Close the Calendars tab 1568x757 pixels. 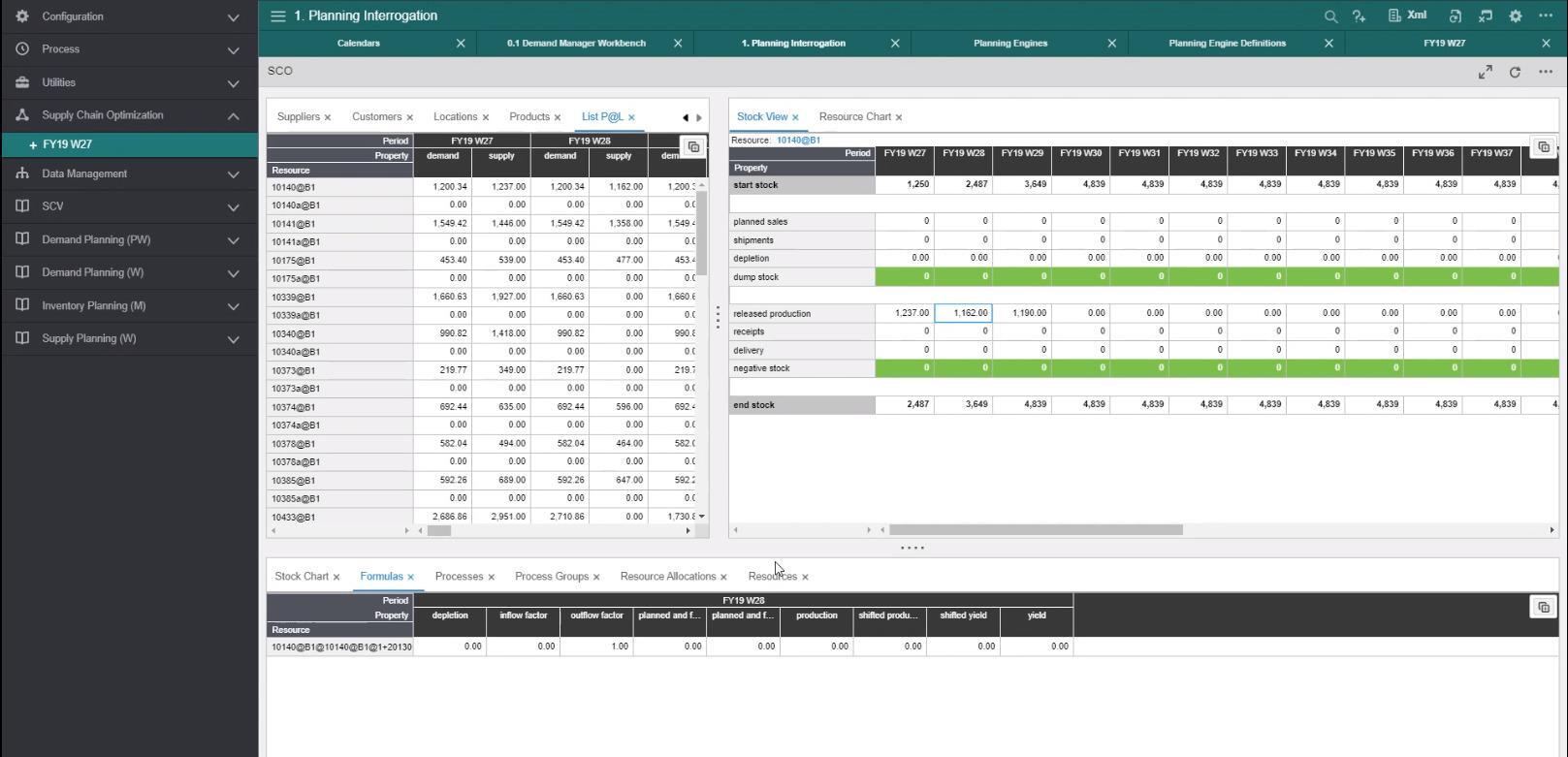[x=461, y=44]
